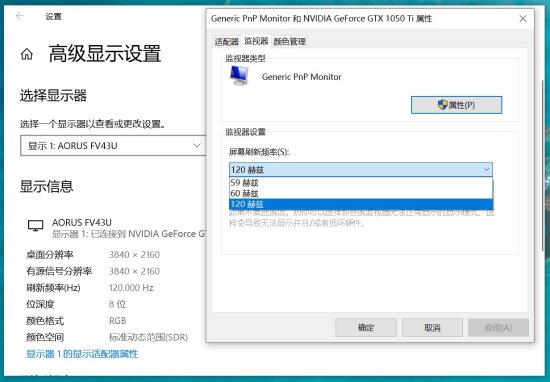Screen dimensions: 550x382
Task: Click the 3840 × 2160 desktop resolution value
Action: pos(134,255)
